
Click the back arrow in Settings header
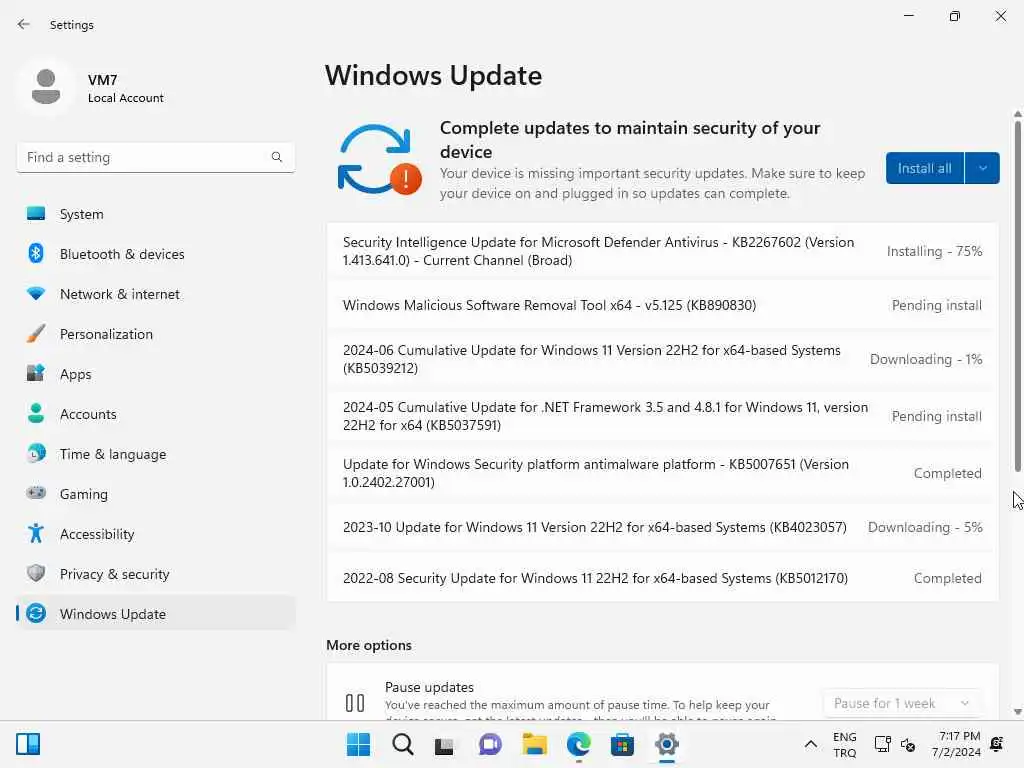click(24, 24)
